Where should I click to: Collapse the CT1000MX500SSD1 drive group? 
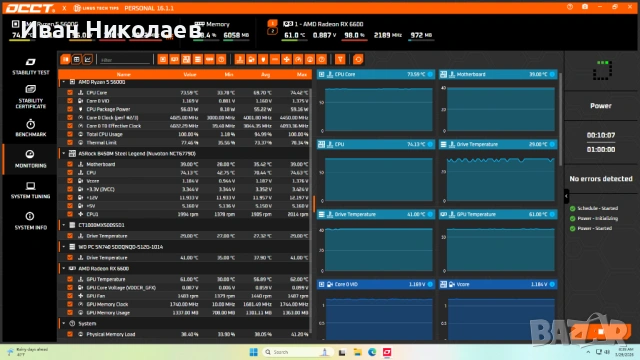(64, 225)
